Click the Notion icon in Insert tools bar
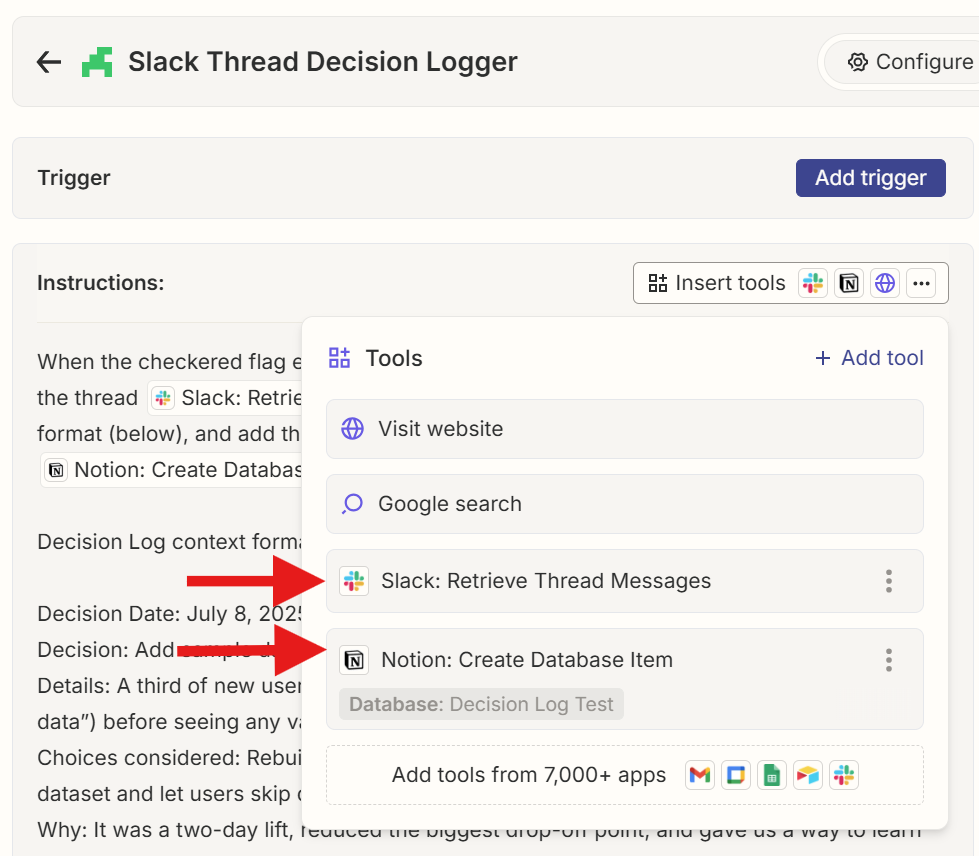 tap(849, 283)
